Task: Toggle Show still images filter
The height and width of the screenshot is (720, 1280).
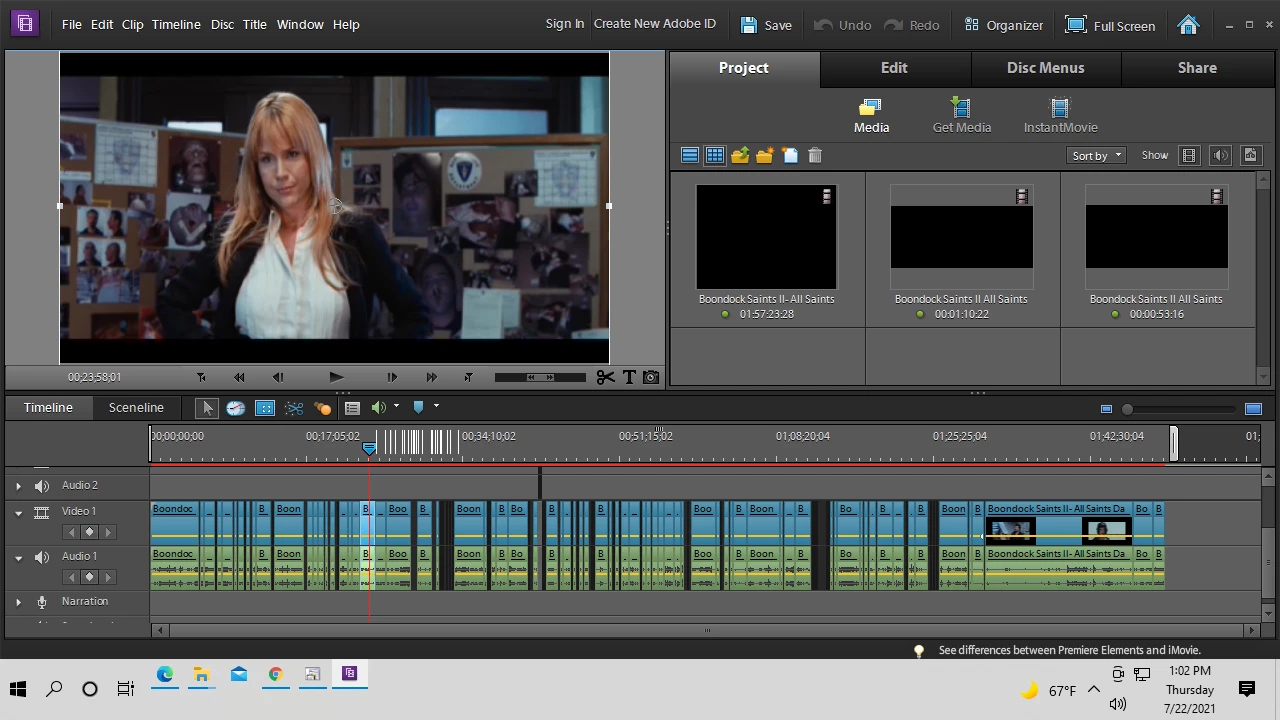Action: tap(1250, 155)
